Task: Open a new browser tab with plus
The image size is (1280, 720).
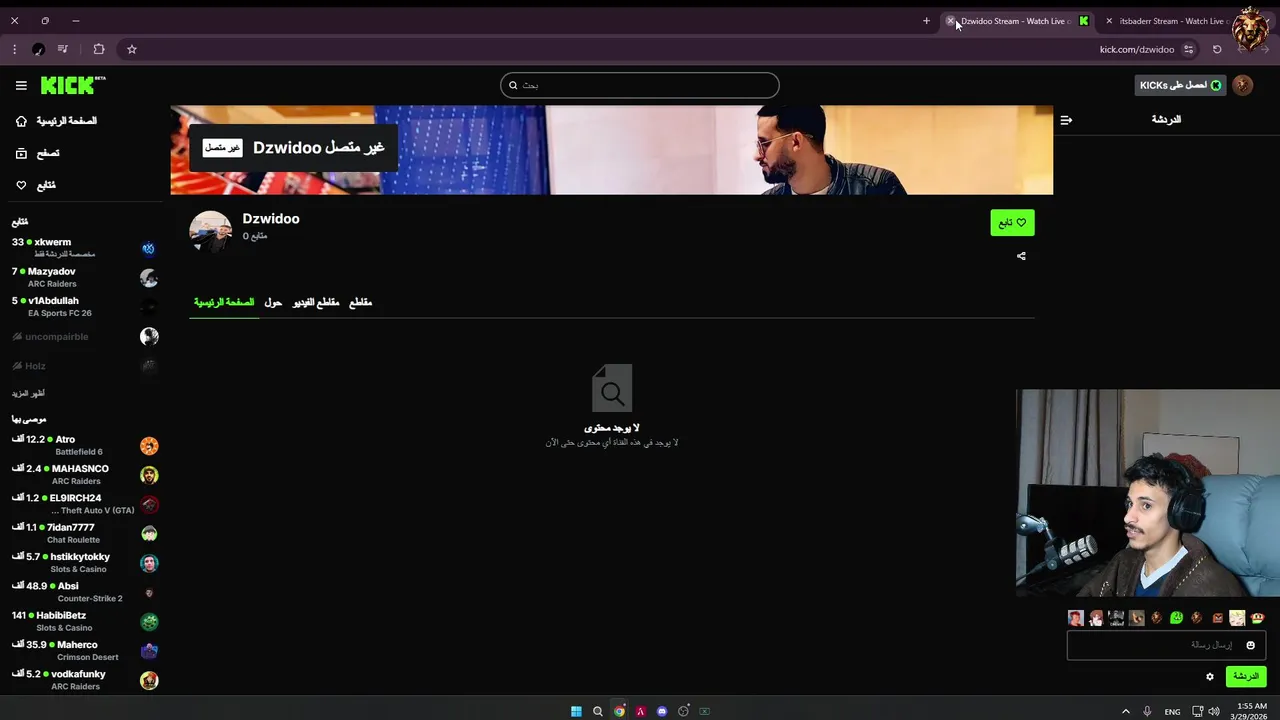Action: pyautogui.click(x=926, y=21)
